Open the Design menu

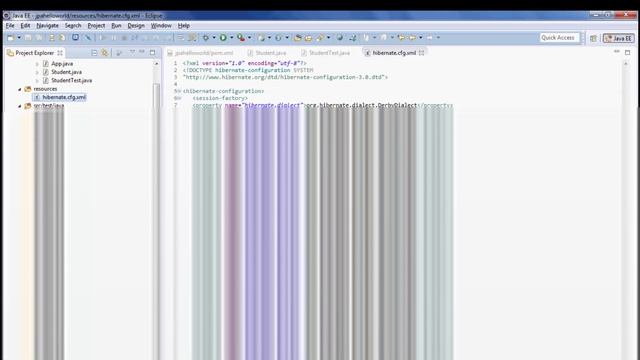click(136, 25)
